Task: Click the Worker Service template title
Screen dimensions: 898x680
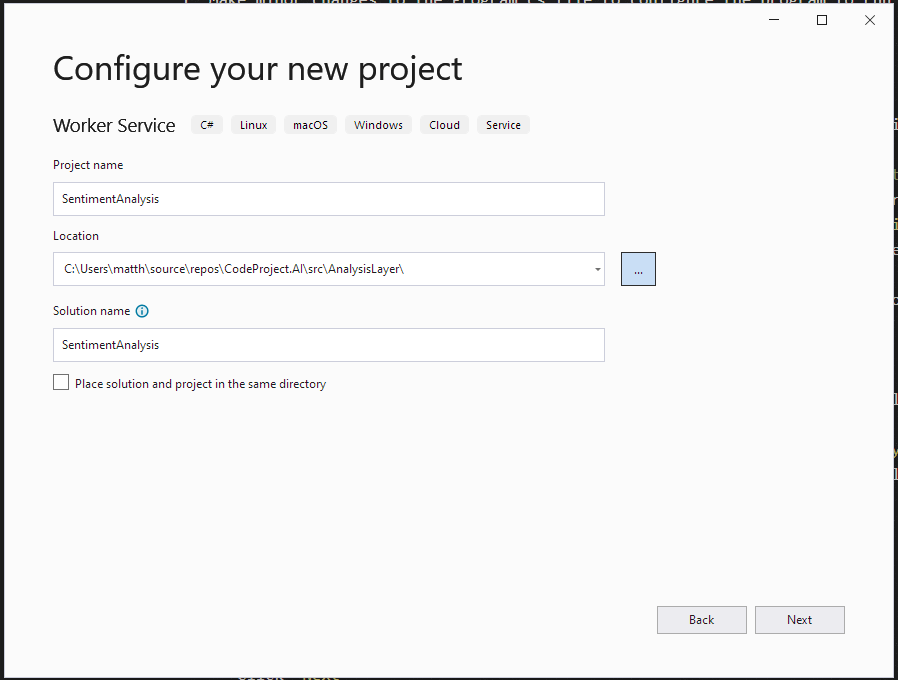Action: (x=114, y=125)
